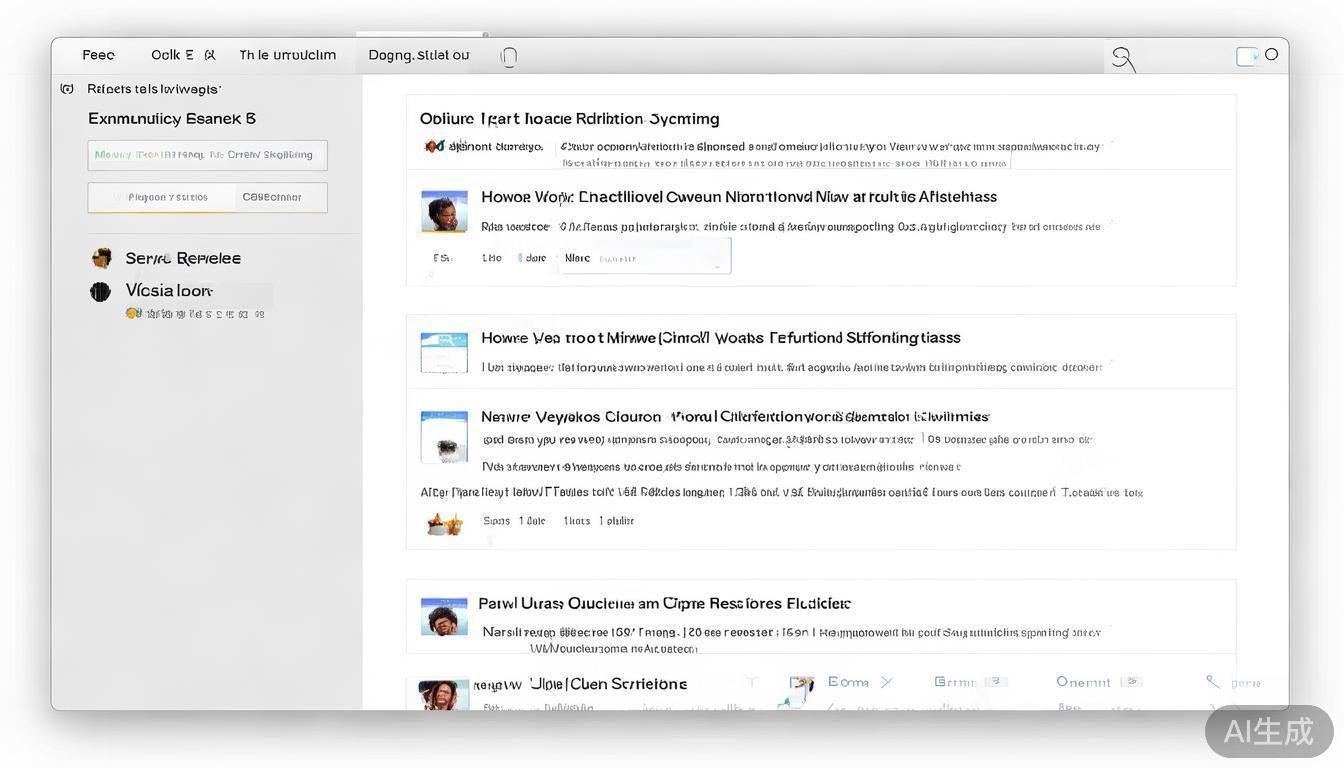Open the Nlere dropdown box
The image size is (1344, 768).
point(644,257)
